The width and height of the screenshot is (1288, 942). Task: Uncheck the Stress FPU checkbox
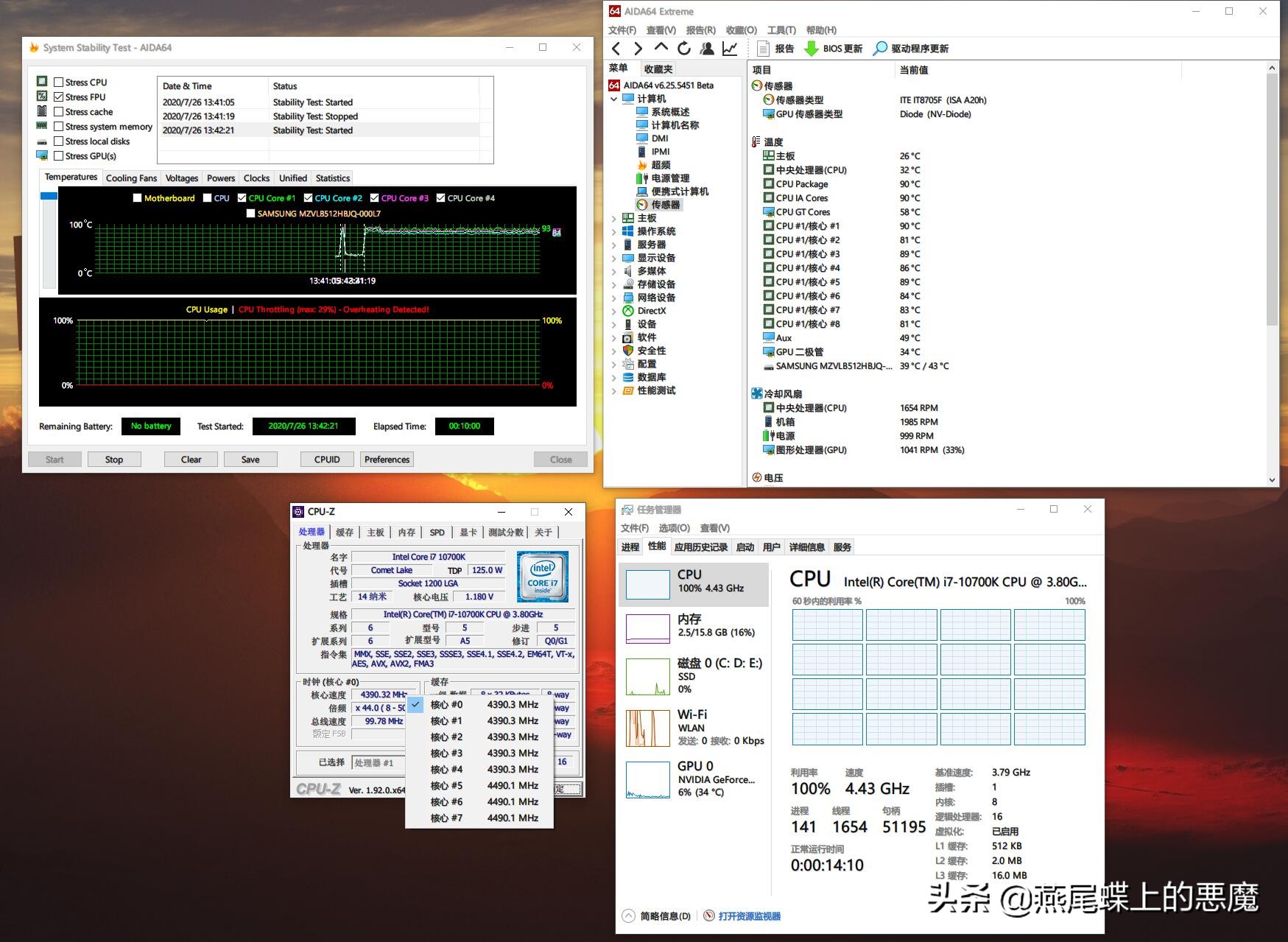pyautogui.click(x=59, y=97)
